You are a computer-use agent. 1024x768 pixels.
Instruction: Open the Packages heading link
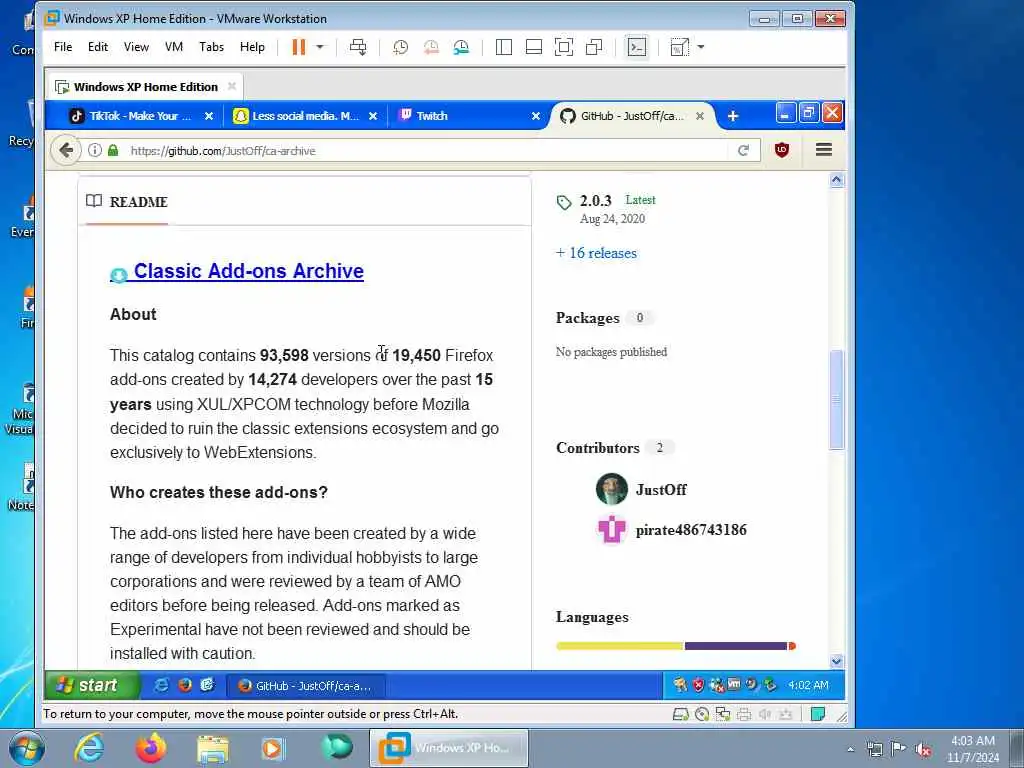click(588, 318)
